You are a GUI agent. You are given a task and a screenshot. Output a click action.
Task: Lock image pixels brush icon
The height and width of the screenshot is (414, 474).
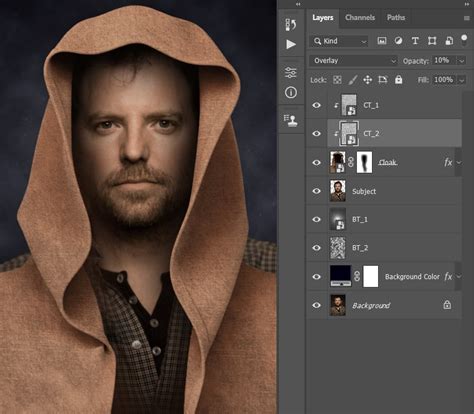point(353,80)
